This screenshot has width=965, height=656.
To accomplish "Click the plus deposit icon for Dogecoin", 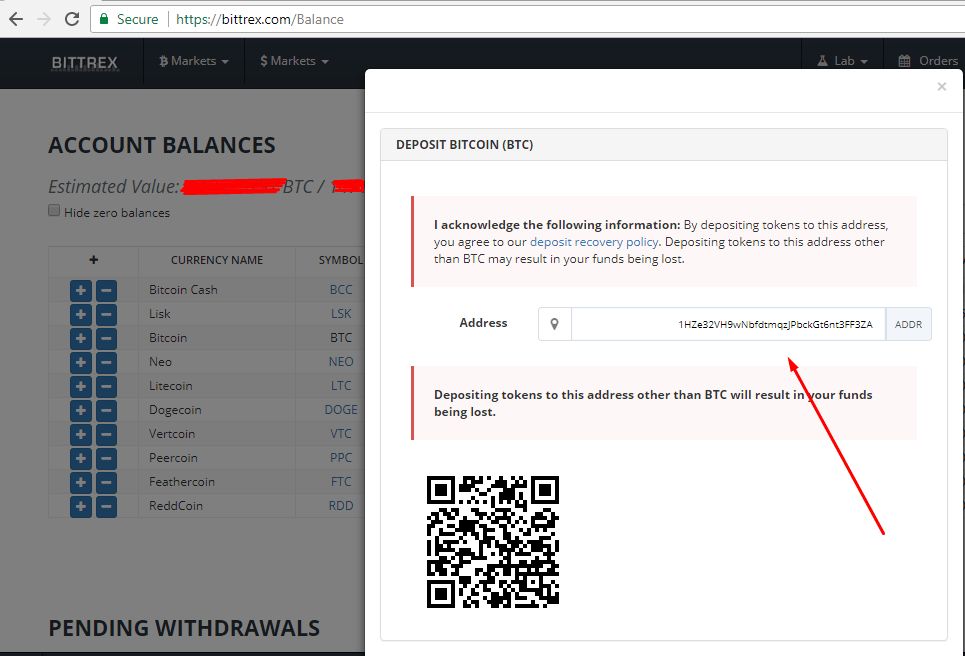I will tap(81, 410).
